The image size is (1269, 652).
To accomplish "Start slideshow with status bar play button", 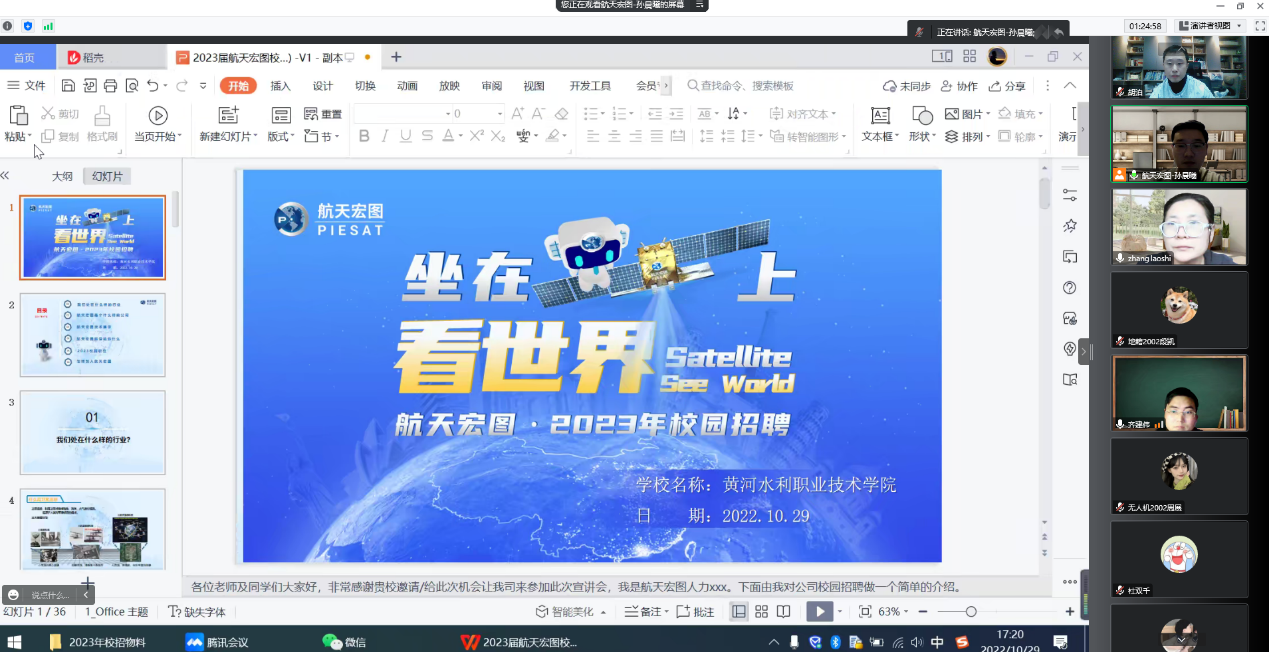I will point(819,612).
